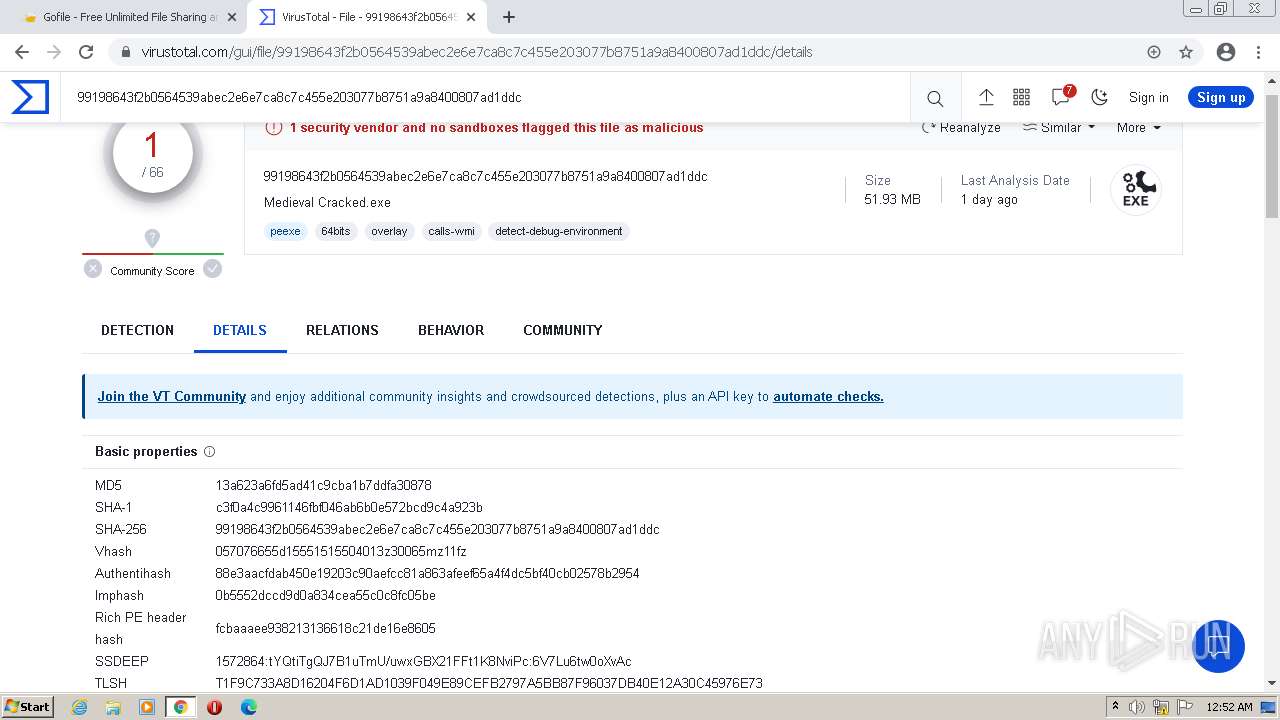Click the zoom indicator icon in address bar
The height and width of the screenshot is (720, 1280).
pyautogui.click(x=1154, y=52)
